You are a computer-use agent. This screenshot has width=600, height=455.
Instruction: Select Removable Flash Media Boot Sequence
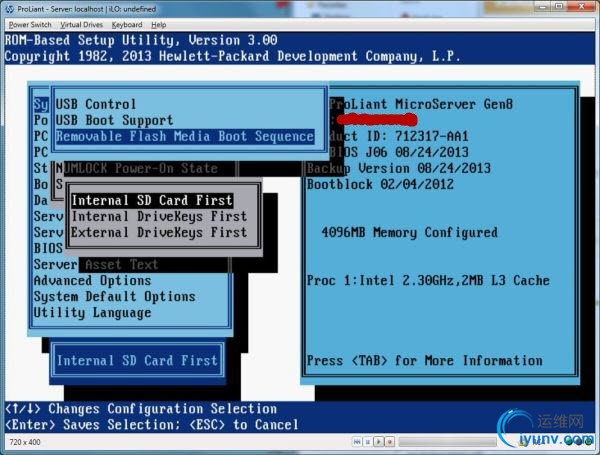click(185, 136)
